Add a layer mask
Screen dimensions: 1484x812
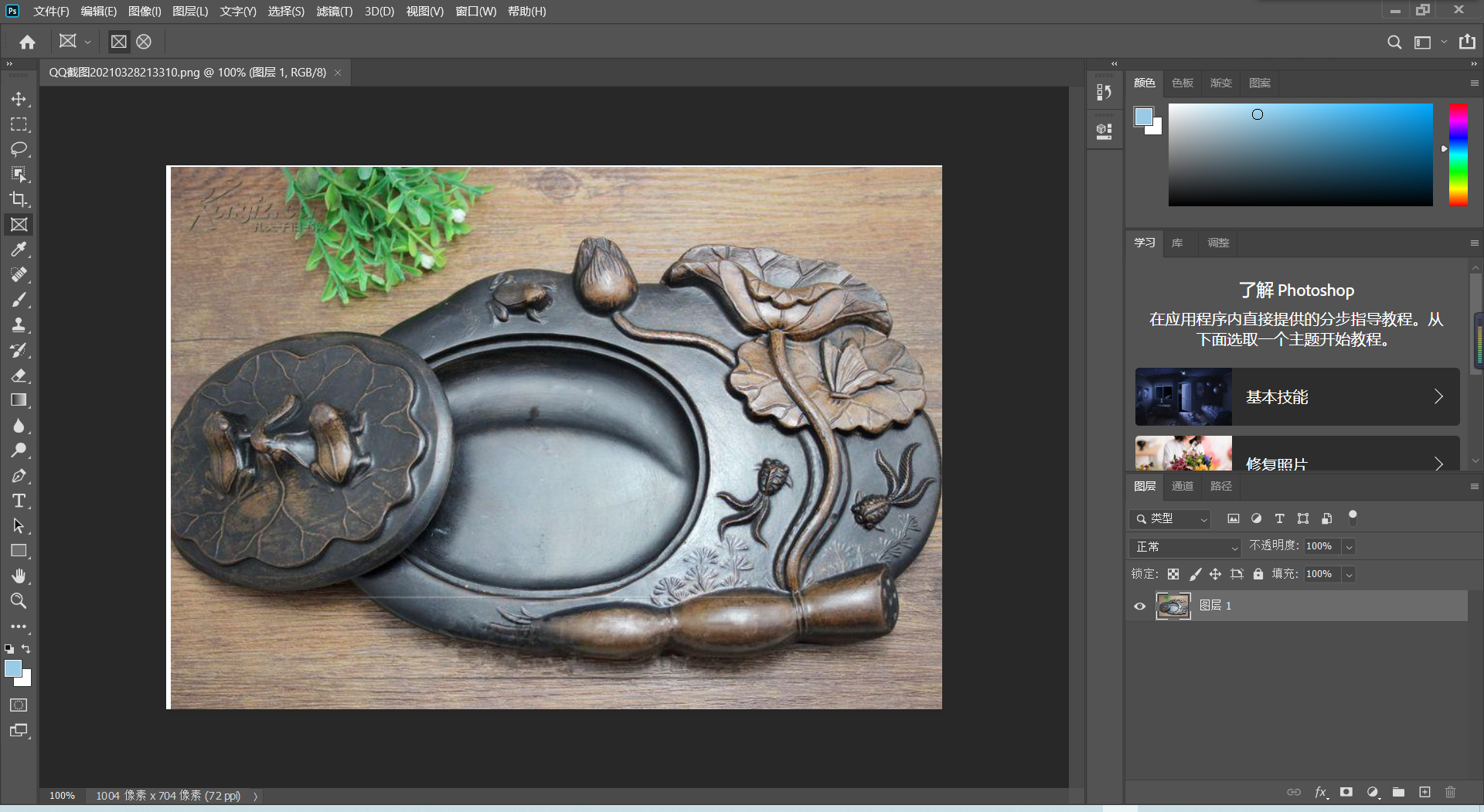[x=1346, y=792]
